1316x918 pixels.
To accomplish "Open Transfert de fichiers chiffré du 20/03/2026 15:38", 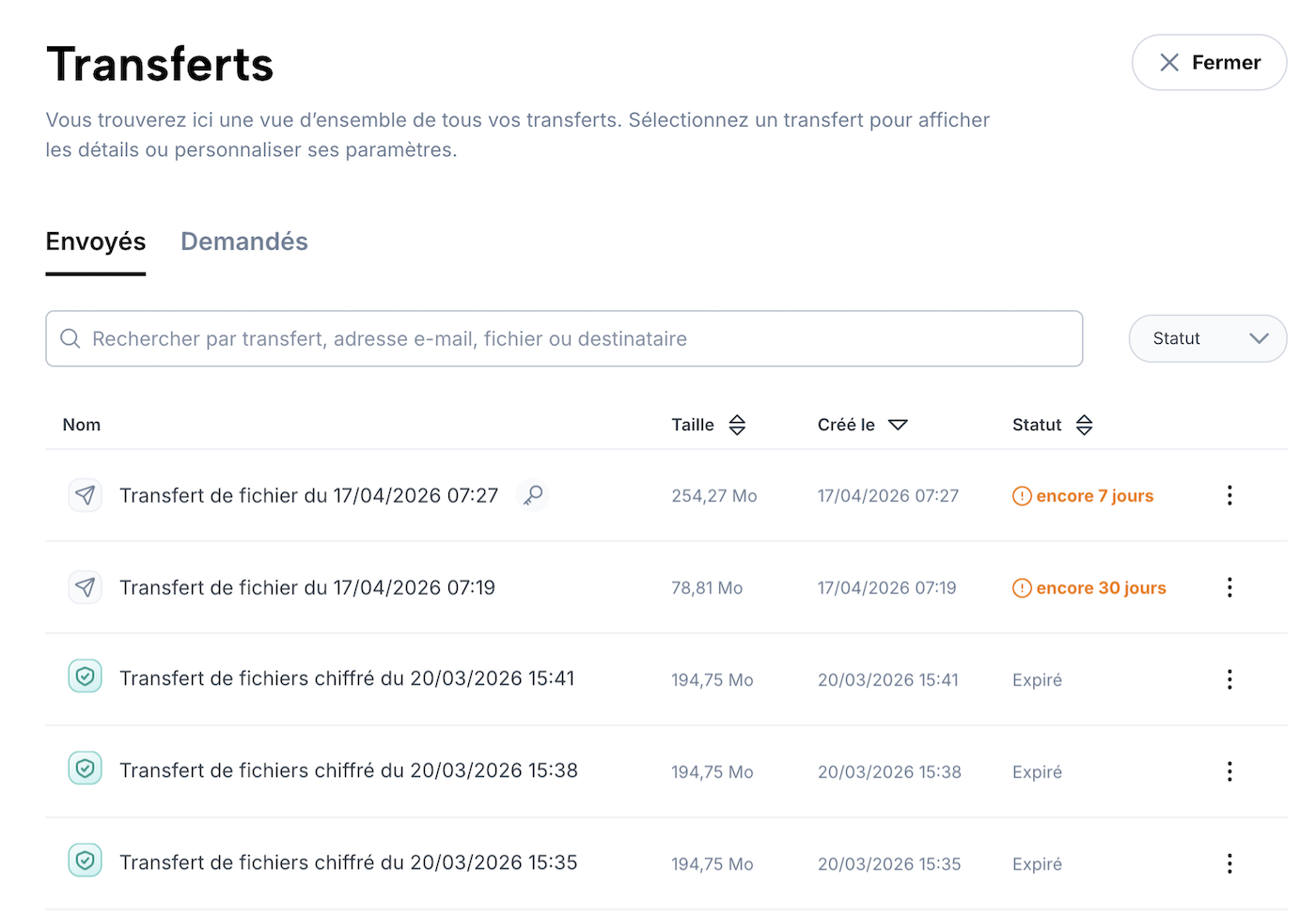I will [x=349, y=770].
